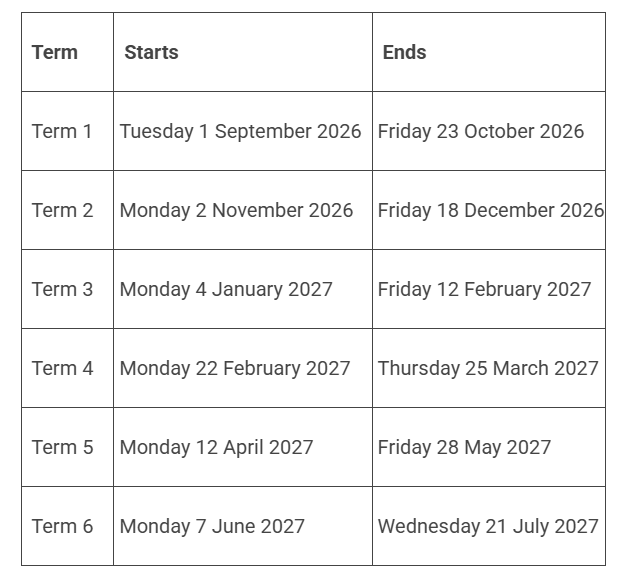The width and height of the screenshot is (630, 576).
Task: Click the Friday 18 December 2026 cell
Action: (491, 210)
